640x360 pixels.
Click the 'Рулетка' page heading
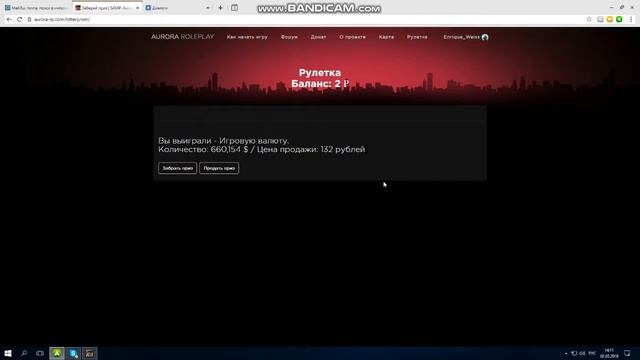(x=320, y=73)
